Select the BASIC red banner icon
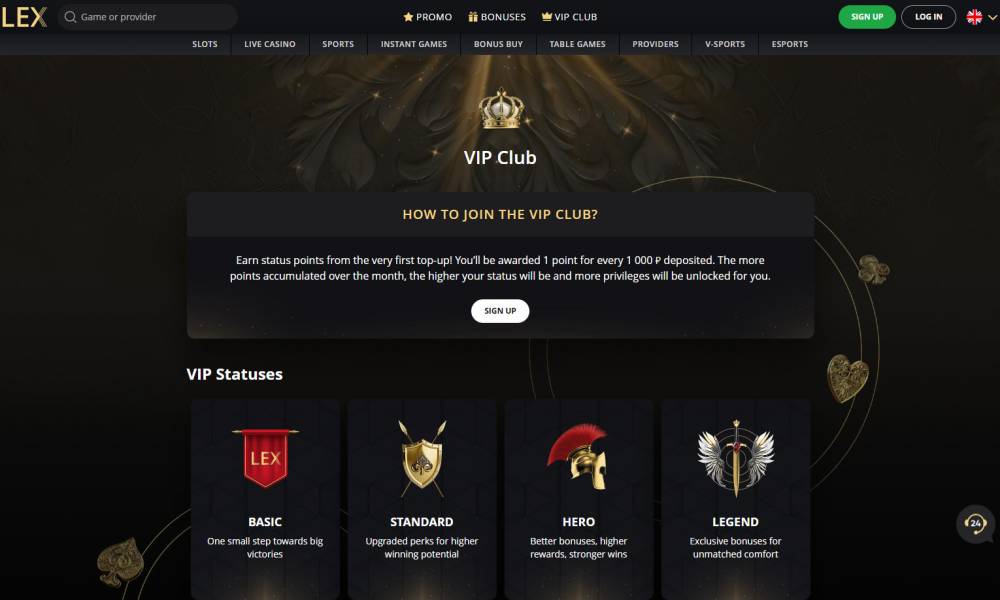 (265, 457)
